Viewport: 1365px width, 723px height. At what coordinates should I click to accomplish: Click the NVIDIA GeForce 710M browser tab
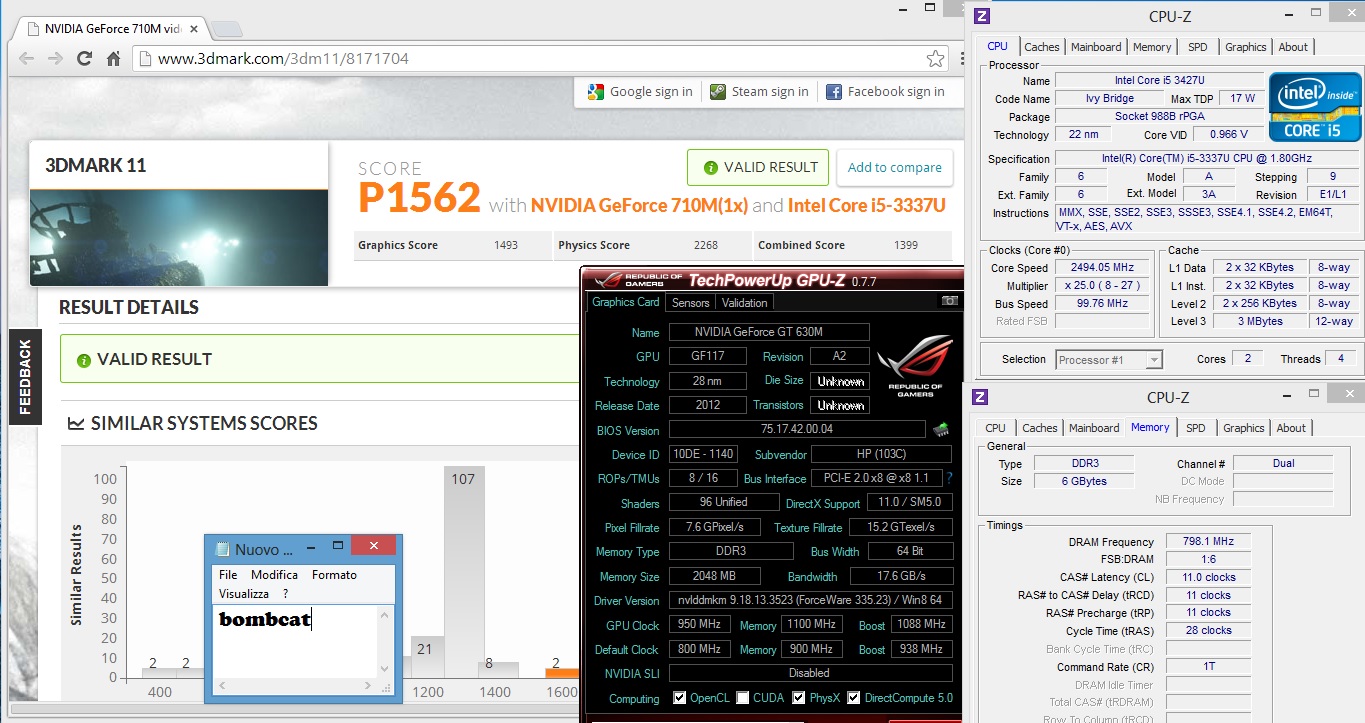click(x=115, y=28)
